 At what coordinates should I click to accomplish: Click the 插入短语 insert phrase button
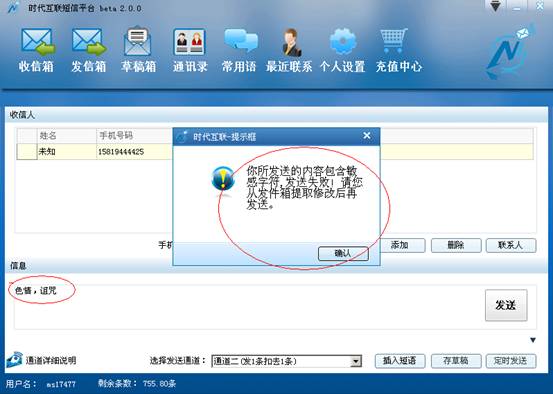coord(400,361)
